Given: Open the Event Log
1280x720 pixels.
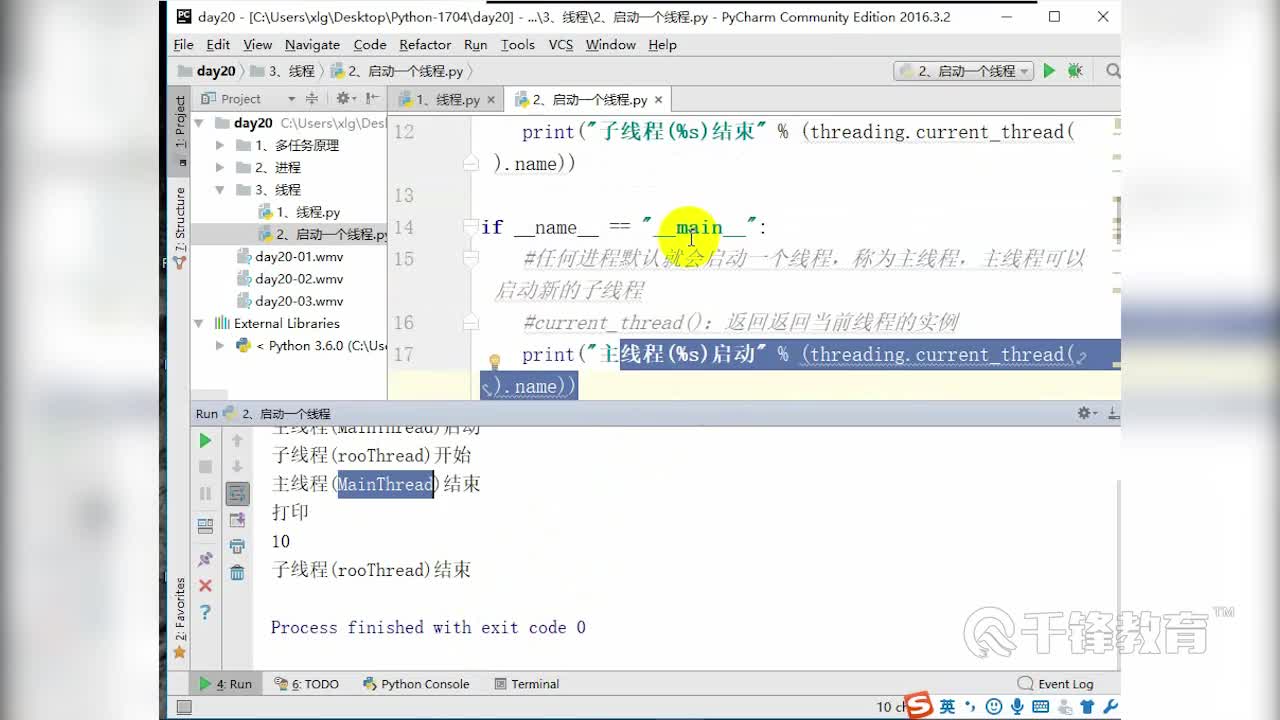Looking at the screenshot, I should click(1063, 683).
